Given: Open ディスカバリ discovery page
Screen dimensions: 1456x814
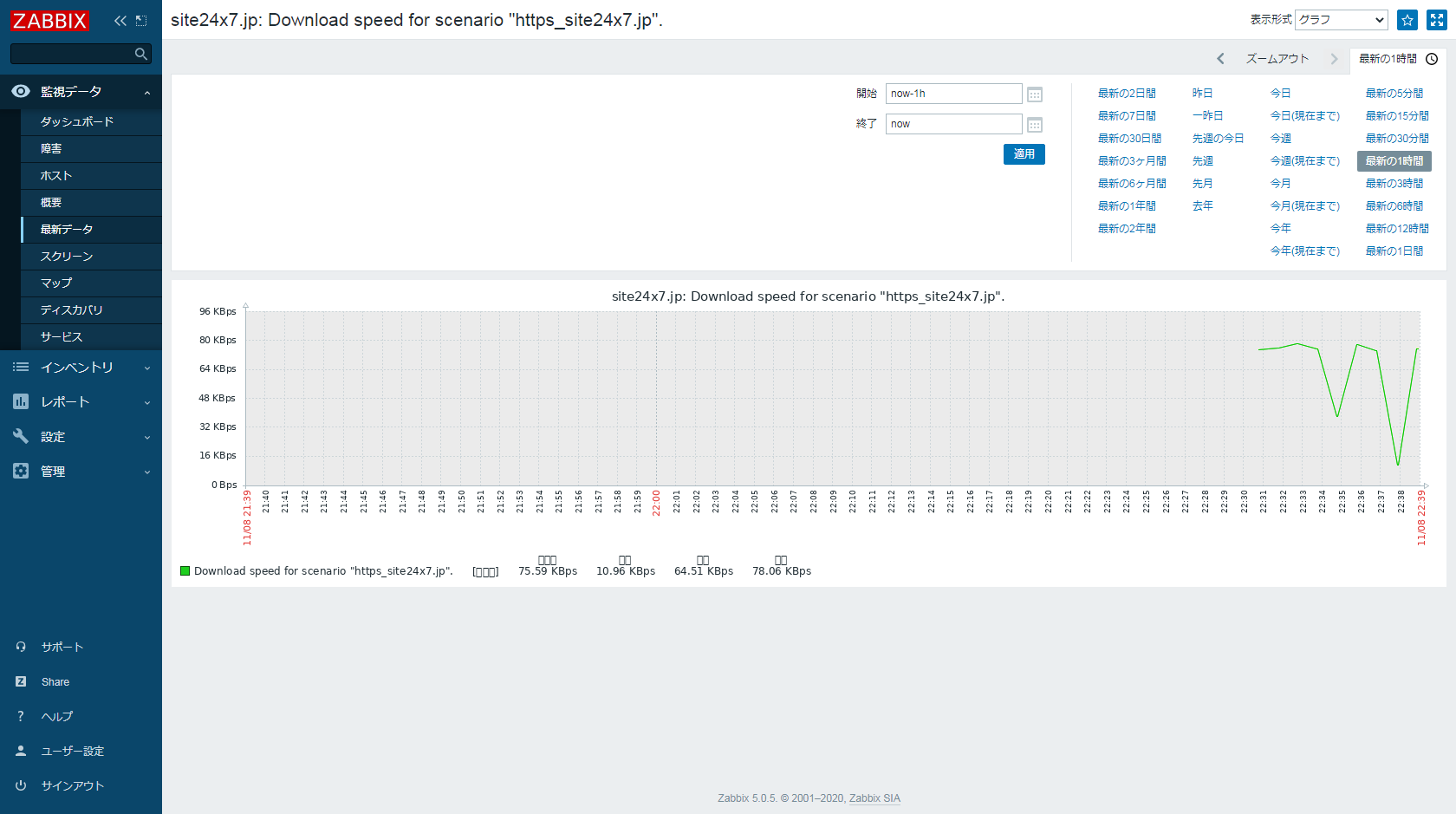Looking at the screenshot, I should 91,310.
